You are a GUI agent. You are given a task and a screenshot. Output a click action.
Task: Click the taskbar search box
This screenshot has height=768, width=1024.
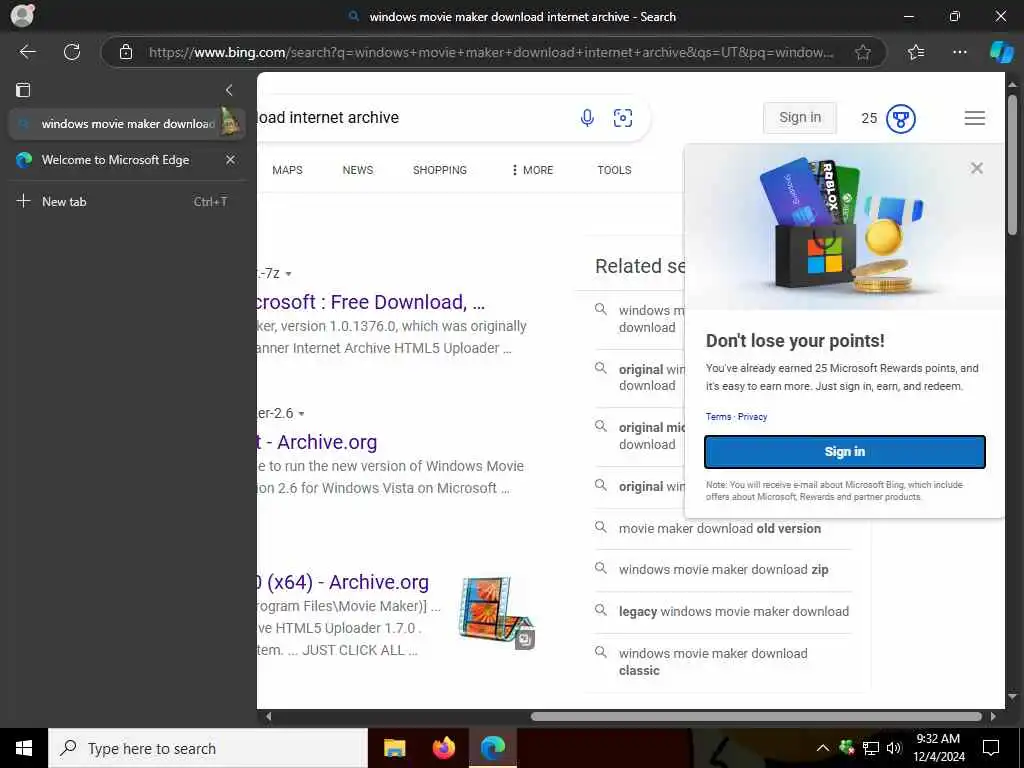pos(208,748)
